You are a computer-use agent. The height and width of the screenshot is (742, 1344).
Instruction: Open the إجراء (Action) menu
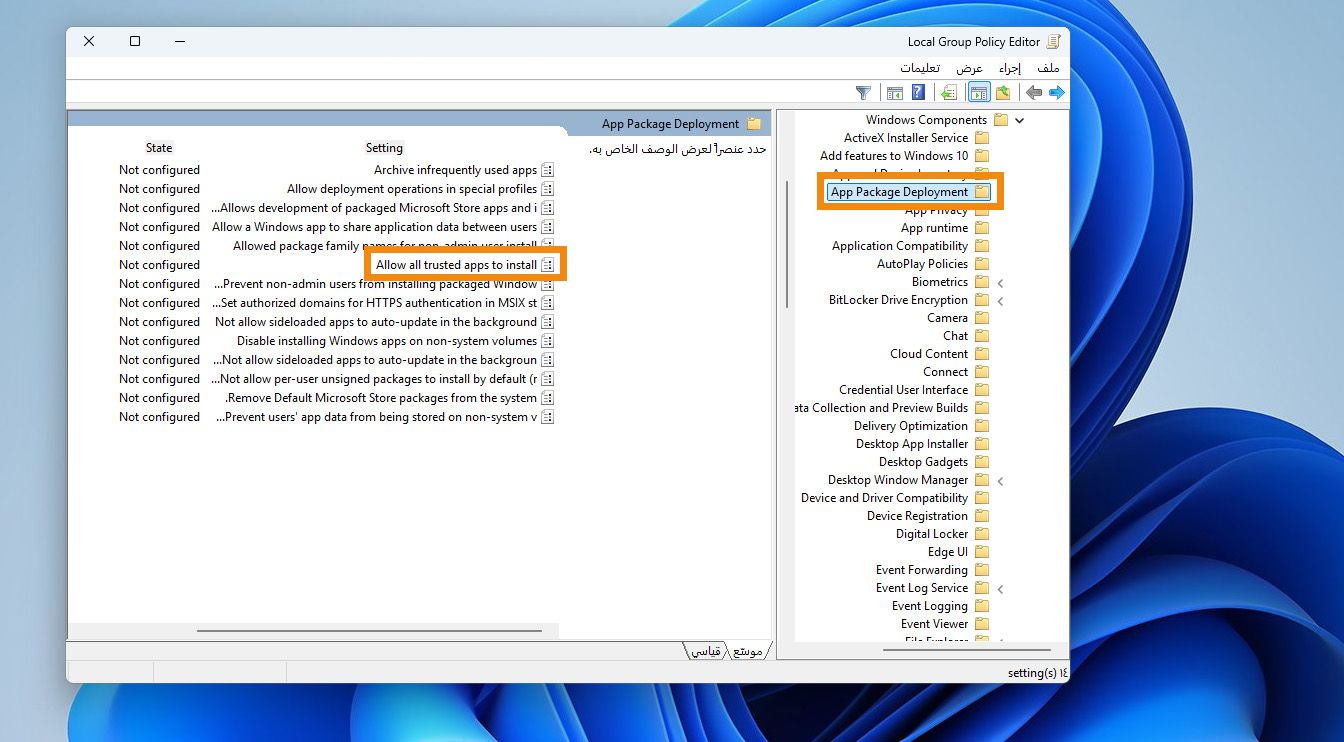tap(1010, 68)
